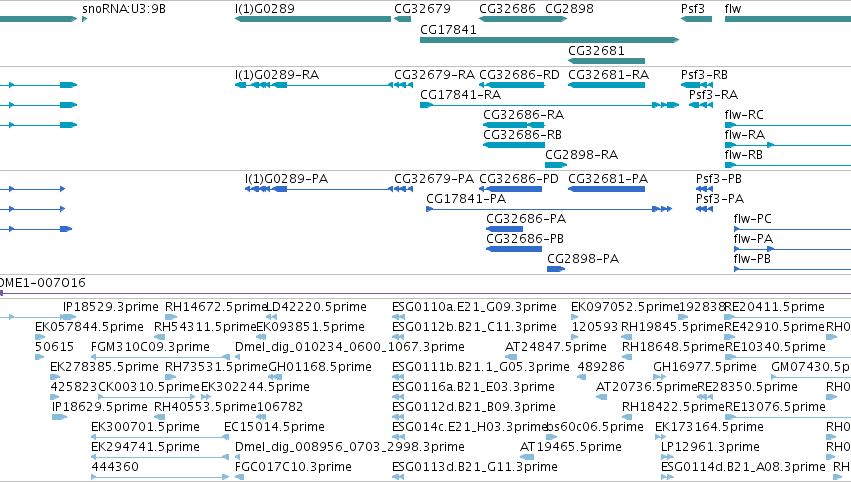Screen dimensions: 851x482
Task: Click EST AT24847.5prime
Action: (x=511, y=357)
